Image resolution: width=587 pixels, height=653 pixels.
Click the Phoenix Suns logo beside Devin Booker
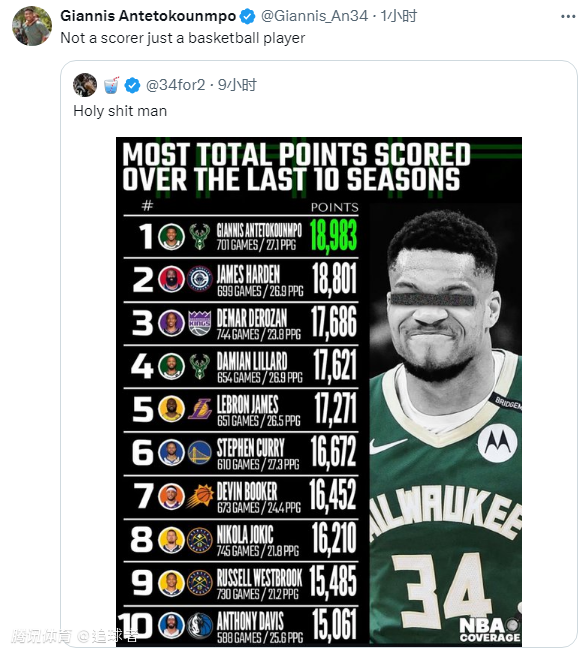point(199,496)
